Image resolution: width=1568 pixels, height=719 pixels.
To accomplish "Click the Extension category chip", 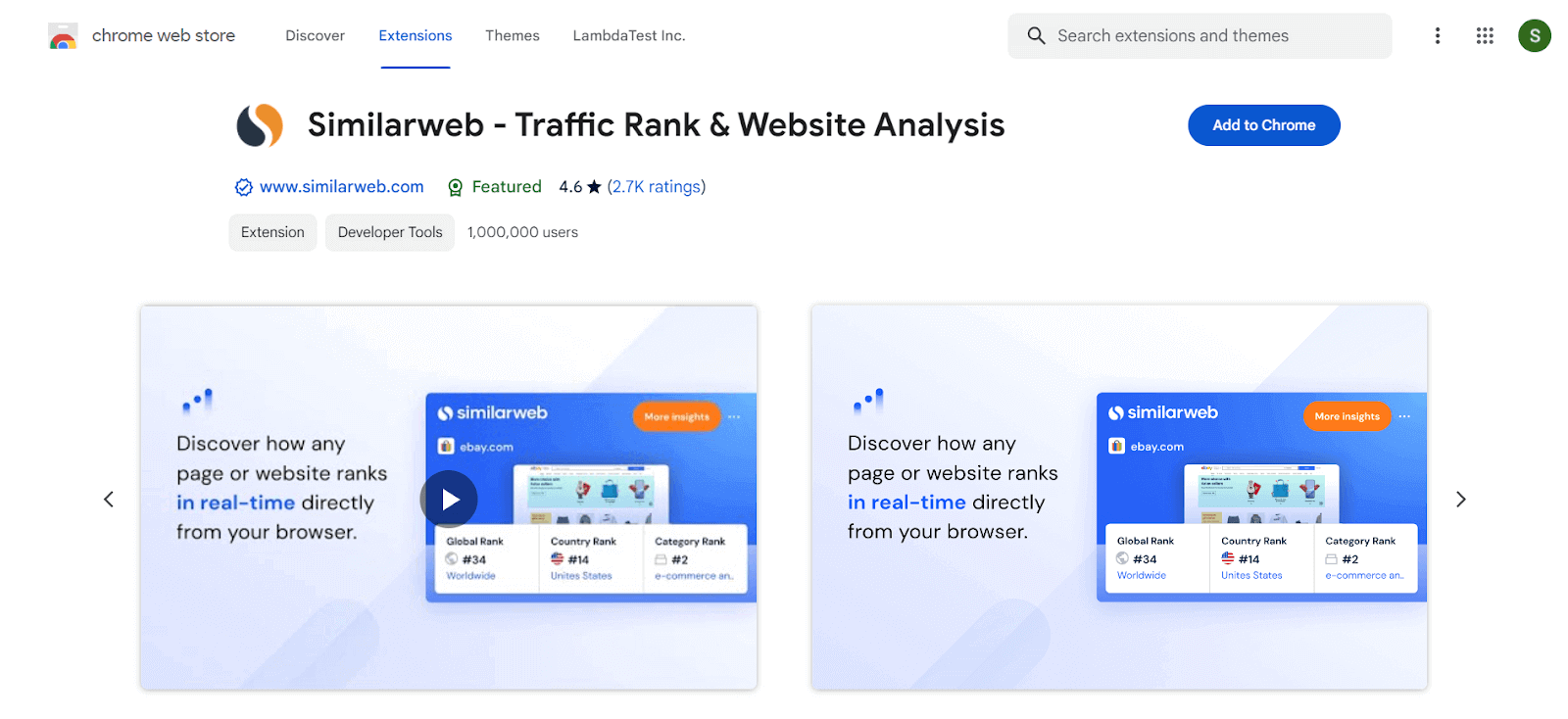I will (x=272, y=232).
